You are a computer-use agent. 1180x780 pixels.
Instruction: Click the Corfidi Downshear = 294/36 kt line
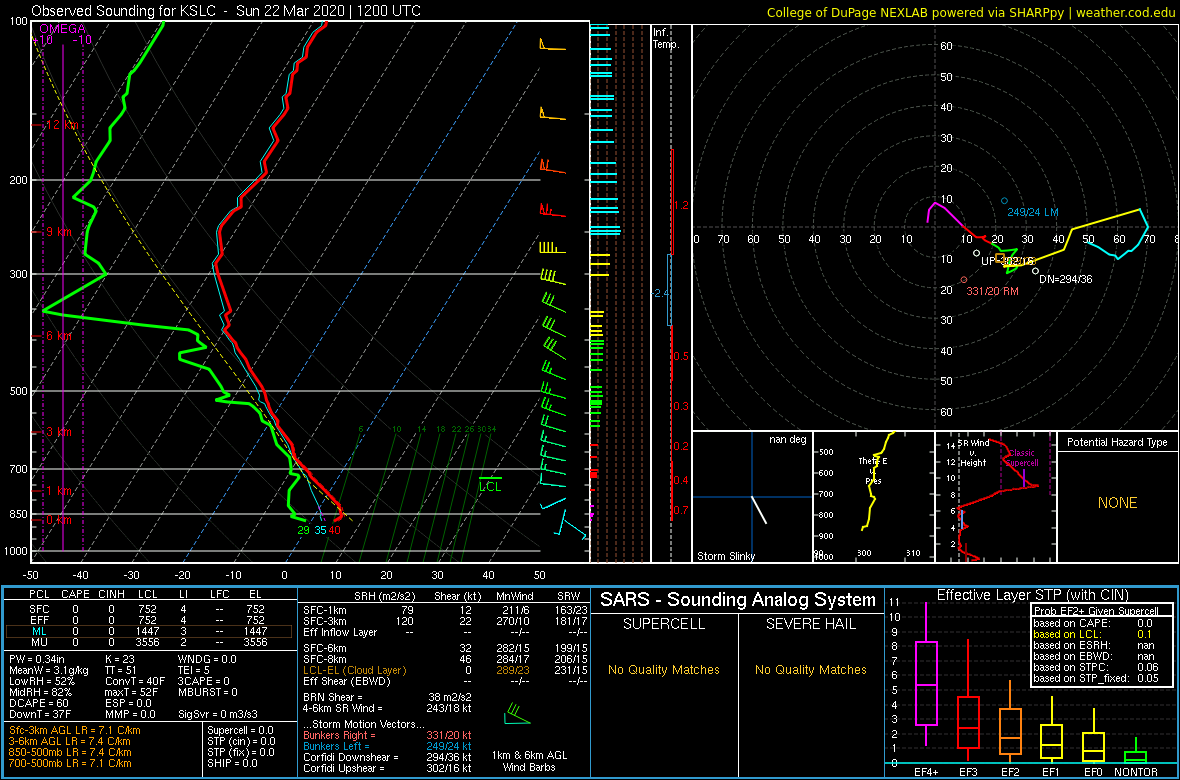click(387, 757)
